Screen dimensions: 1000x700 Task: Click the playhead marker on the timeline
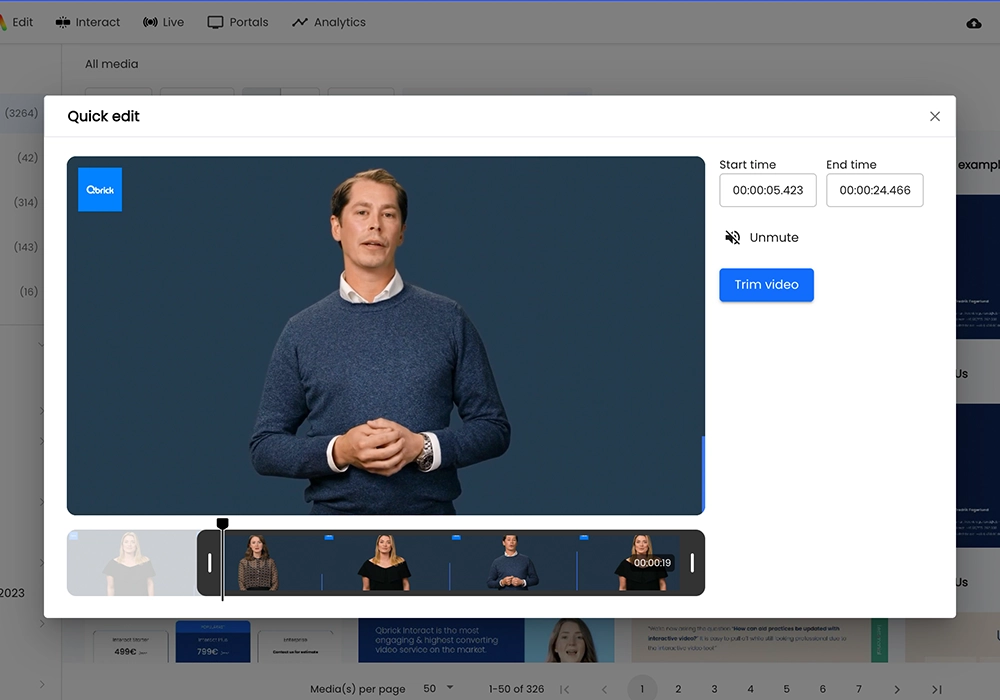point(223,525)
